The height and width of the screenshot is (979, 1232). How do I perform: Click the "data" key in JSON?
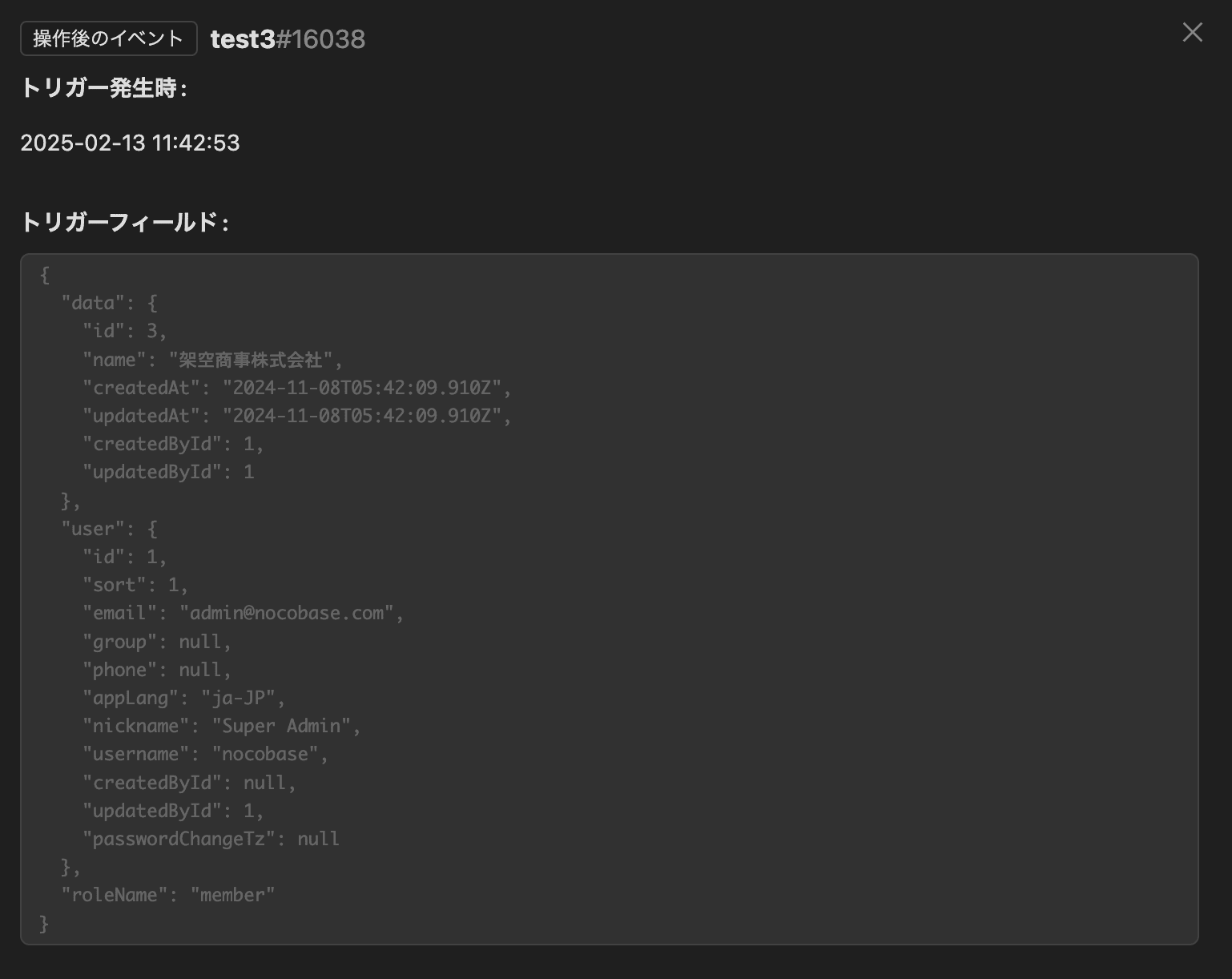94,303
